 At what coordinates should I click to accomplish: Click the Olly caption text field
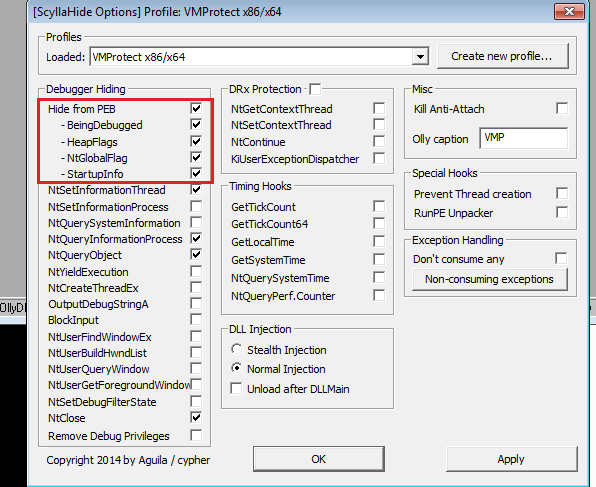(524, 138)
